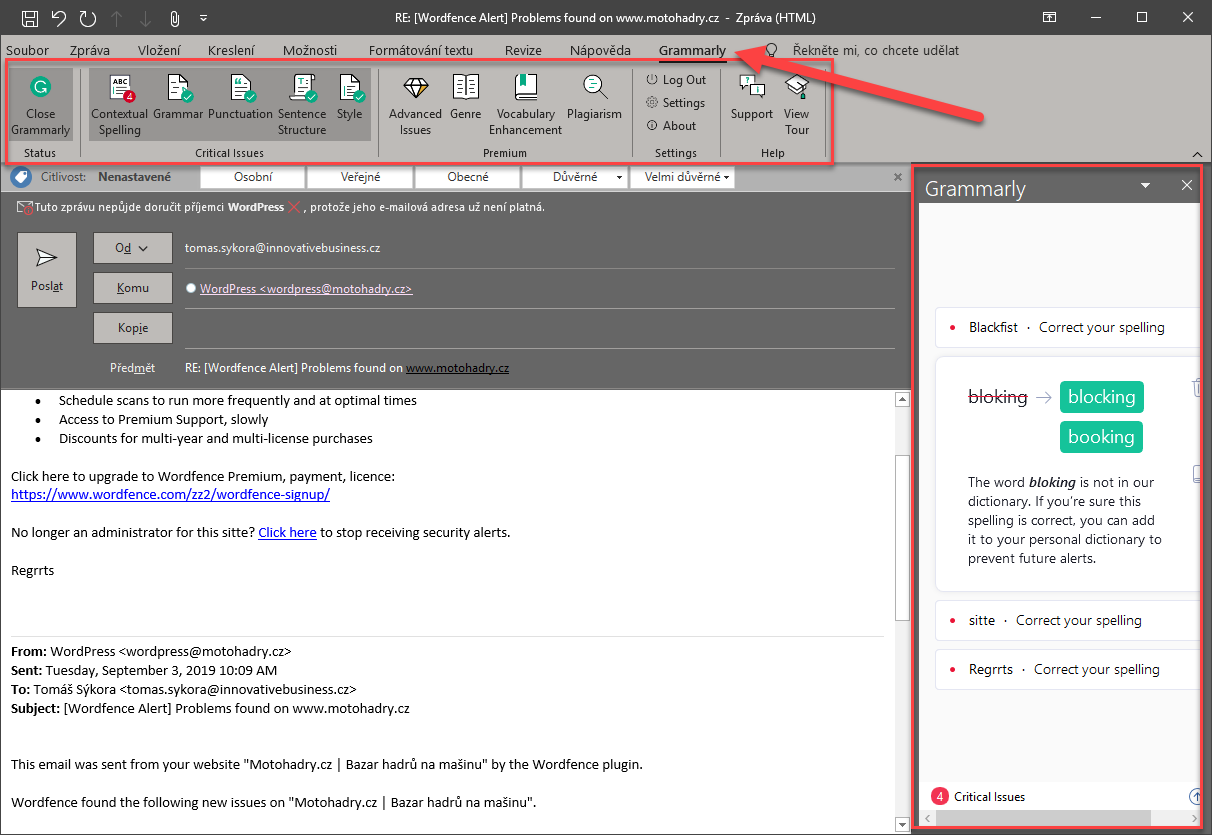Open Vocabulary Enhancement
Screen dimensions: 1212x835
[526, 106]
